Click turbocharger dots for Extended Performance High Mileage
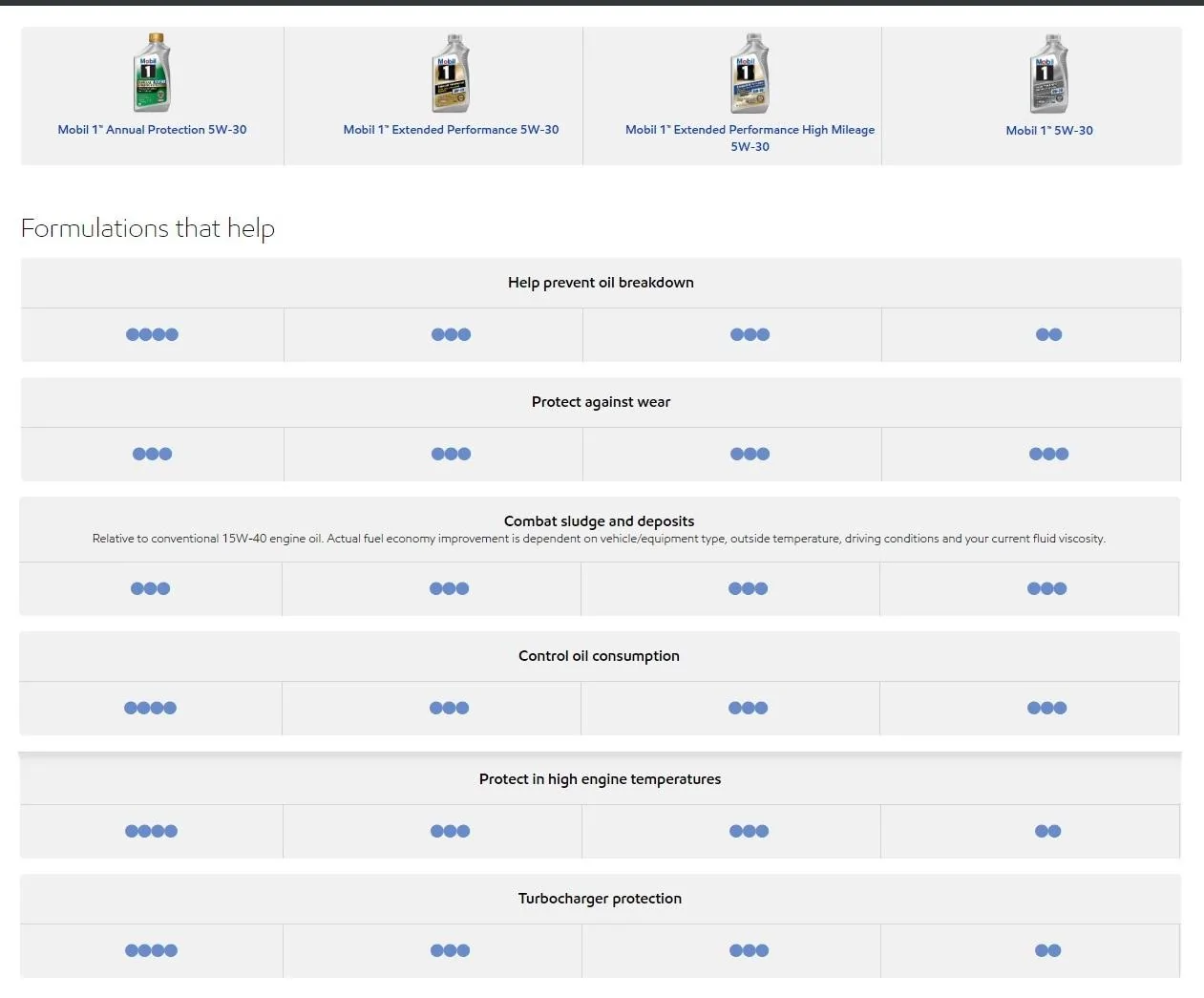The image size is (1204, 998). (749, 950)
